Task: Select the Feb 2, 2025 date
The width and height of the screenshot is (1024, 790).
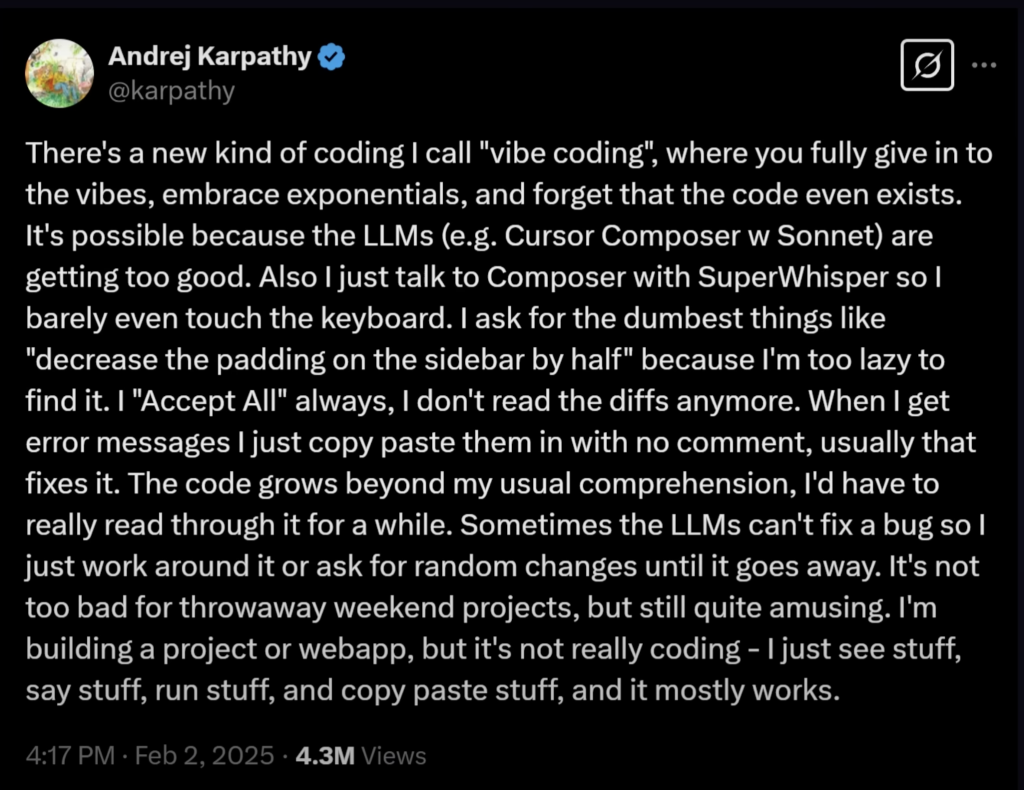Action: pyautogui.click(x=204, y=755)
